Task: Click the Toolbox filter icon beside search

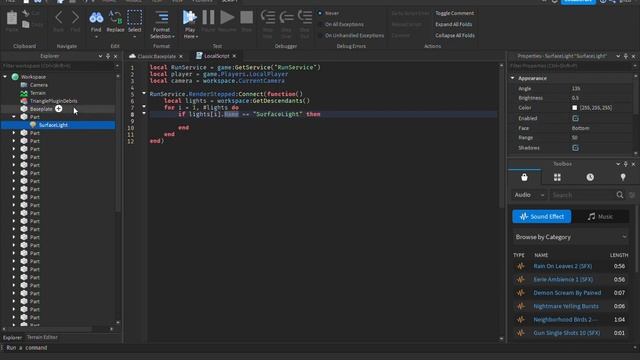Action: pyautogui.click(x=632, y=195)
